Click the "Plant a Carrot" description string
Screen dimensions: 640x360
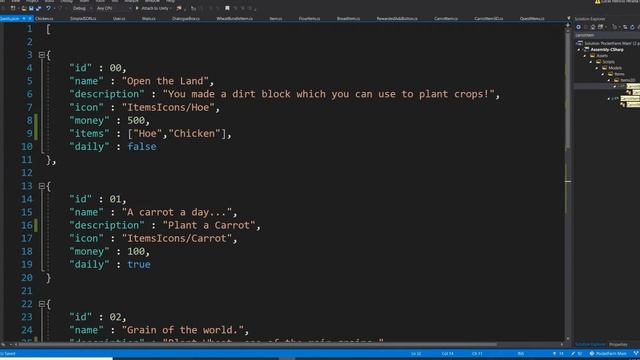pos(209,225)
